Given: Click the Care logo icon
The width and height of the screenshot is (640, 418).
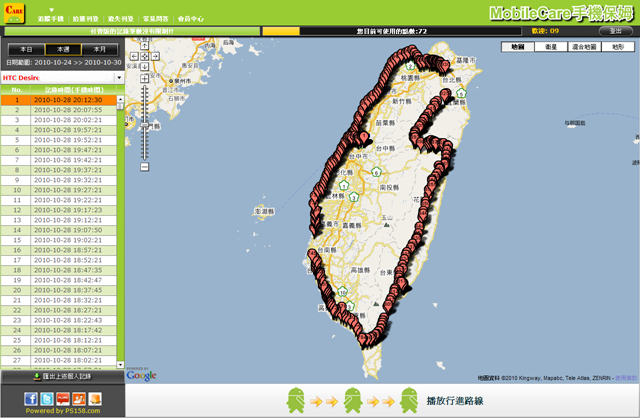Looking at the screenshot, I should 15,15.
